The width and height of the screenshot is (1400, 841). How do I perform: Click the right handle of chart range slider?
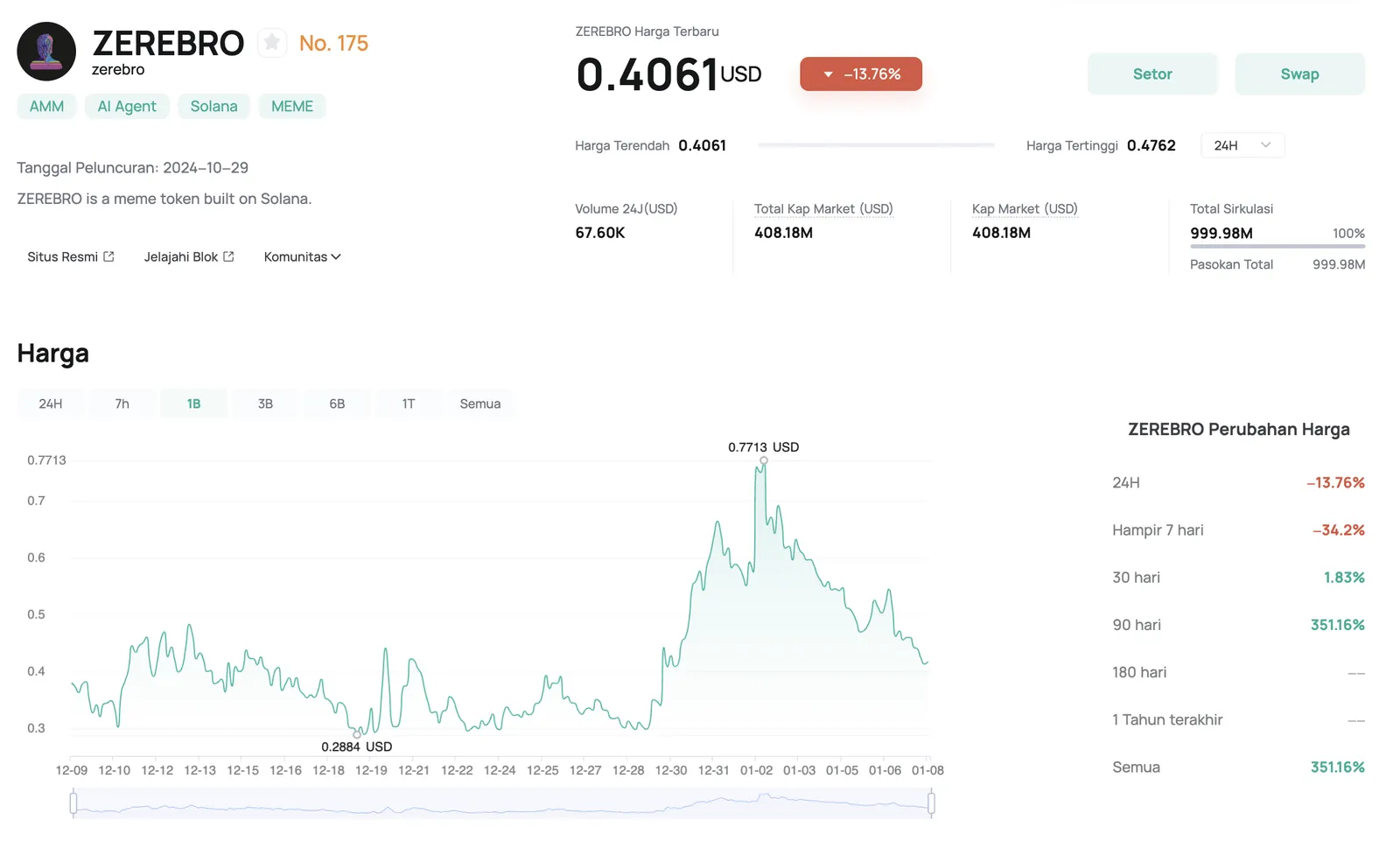tap(931, 802)
